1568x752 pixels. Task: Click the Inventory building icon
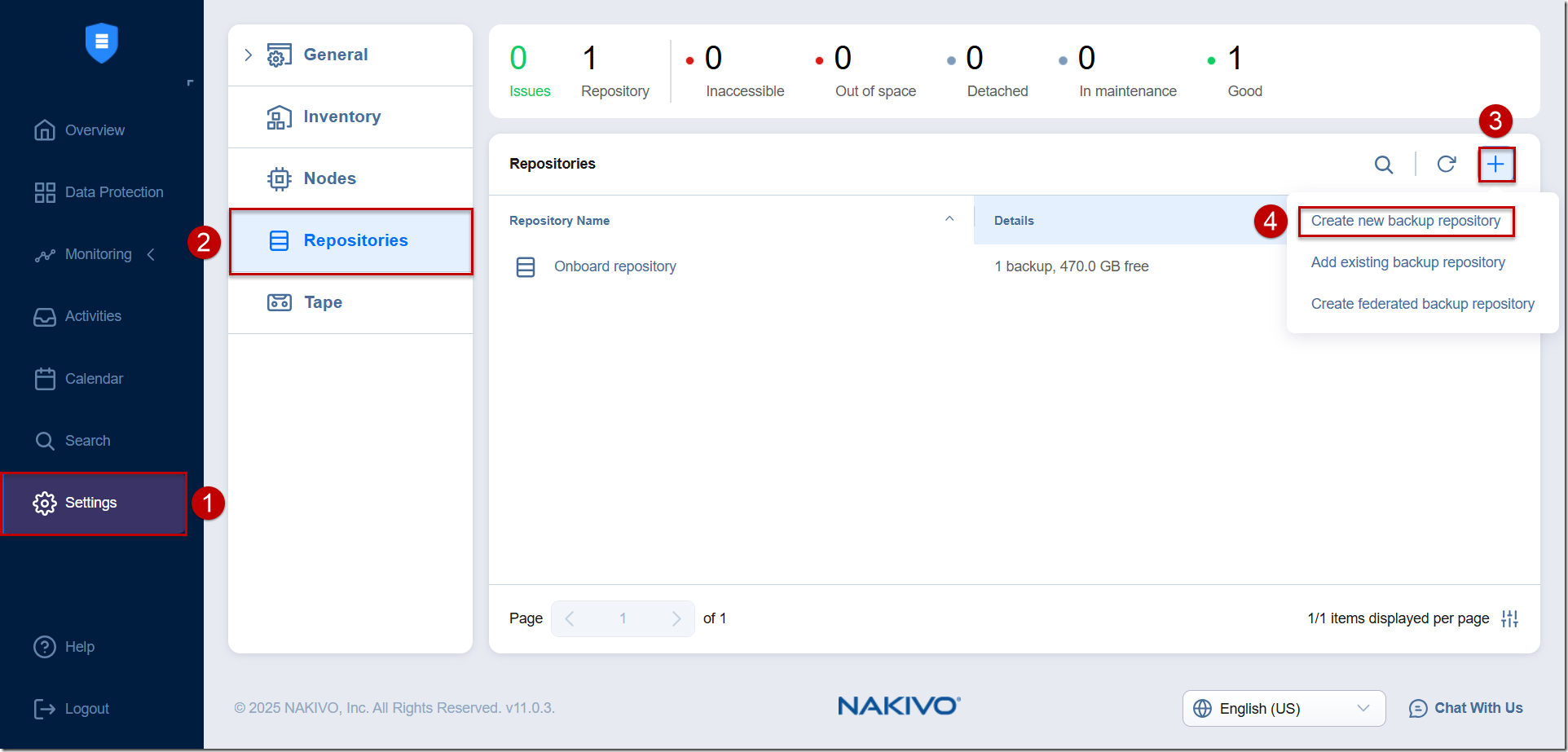279,117
